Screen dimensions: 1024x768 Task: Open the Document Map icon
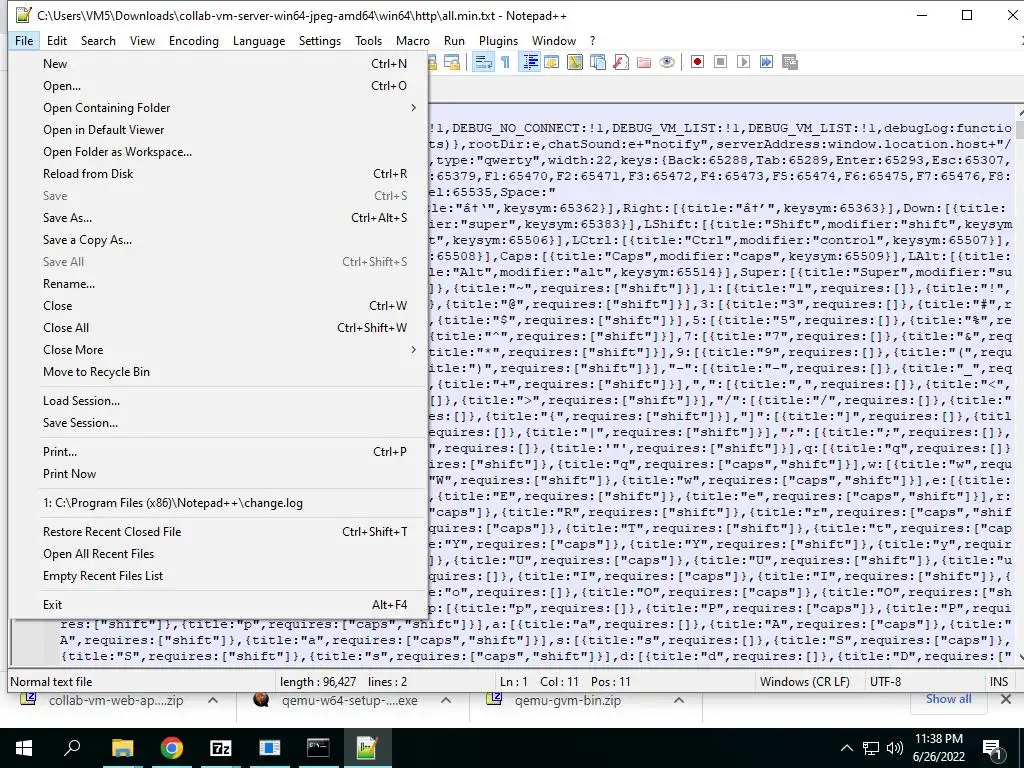tap(575, 62)
